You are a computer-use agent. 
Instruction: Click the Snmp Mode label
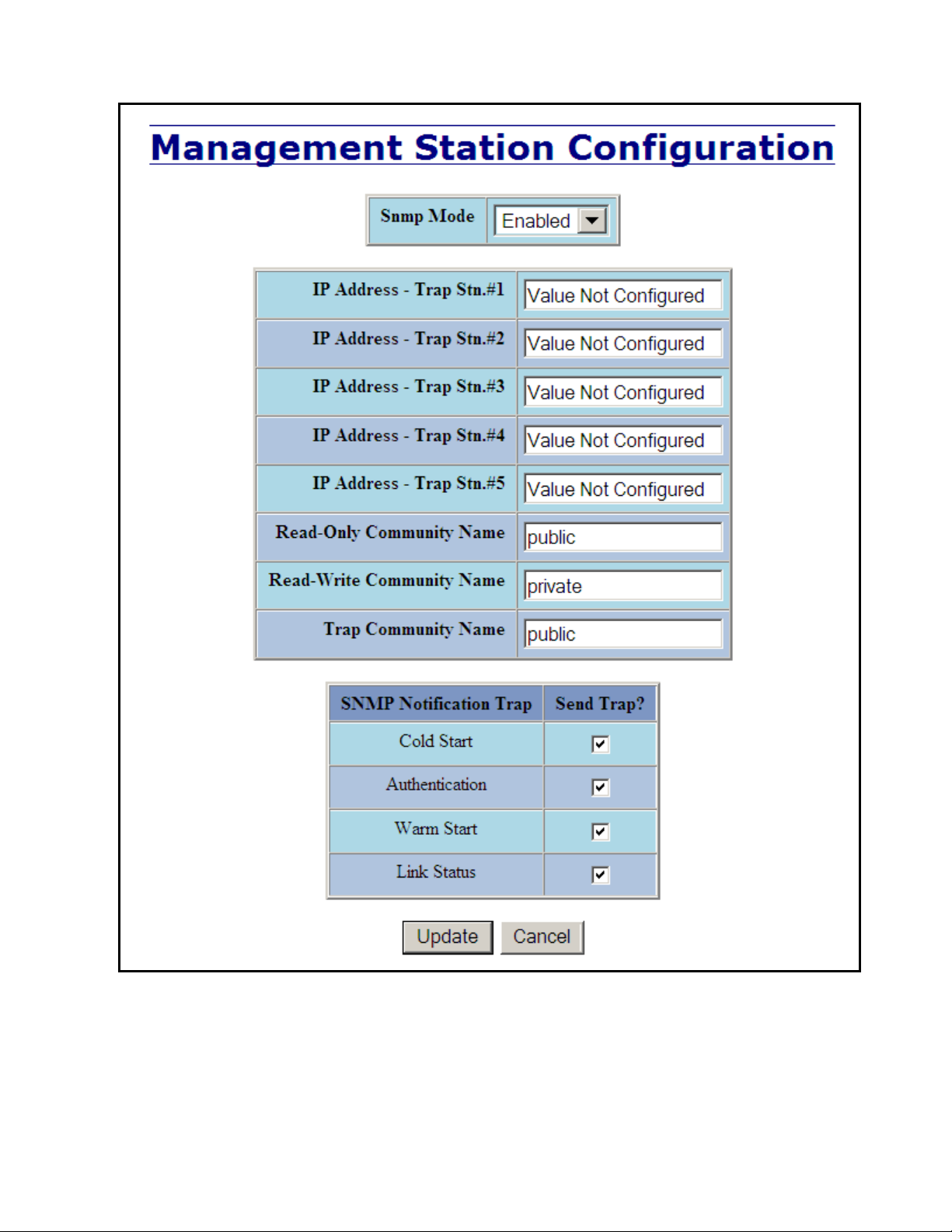(427, 216)
